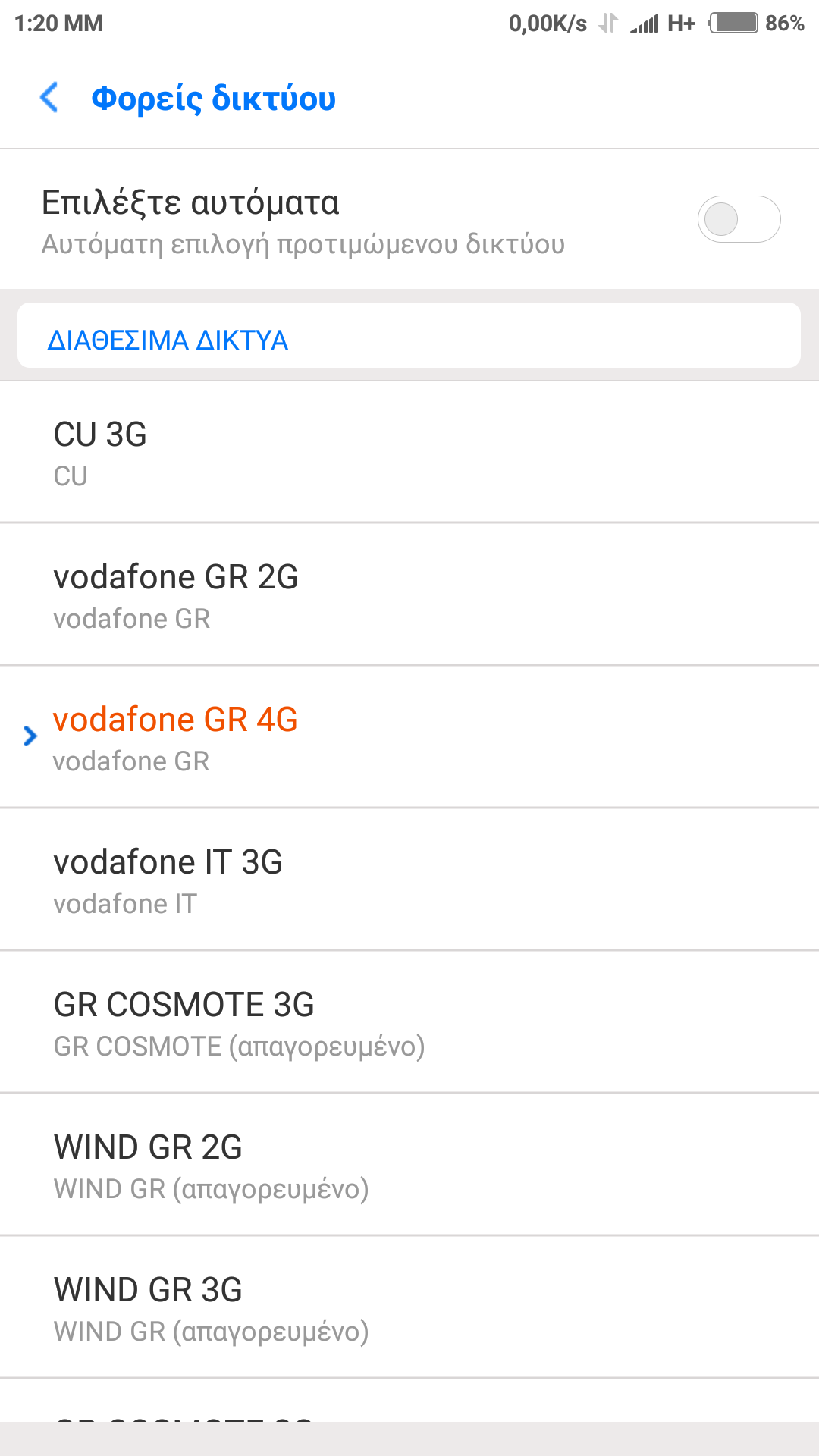Image resolution: width=819 pixels, height=1456 pixels.
Task: Tap the Φορείς δικτύου page title
Action: click(x=213, y=99)
